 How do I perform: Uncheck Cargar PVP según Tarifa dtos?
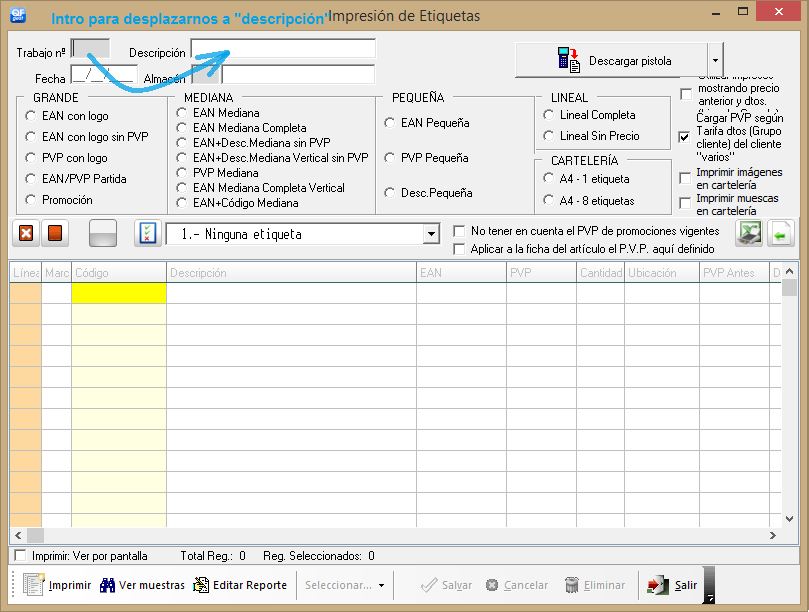[684, 137]
